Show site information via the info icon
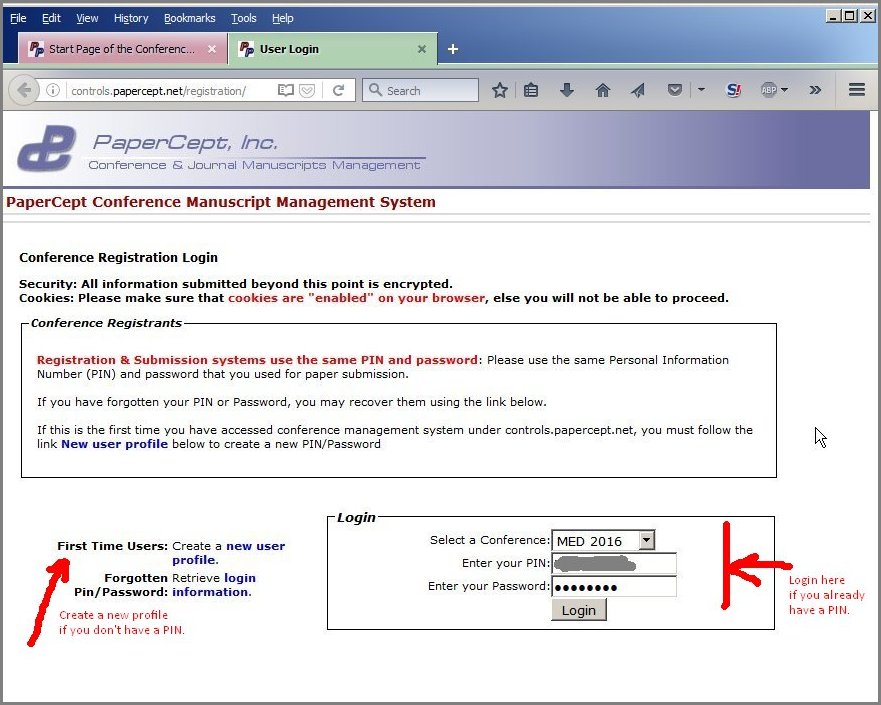 pos(53,90)
